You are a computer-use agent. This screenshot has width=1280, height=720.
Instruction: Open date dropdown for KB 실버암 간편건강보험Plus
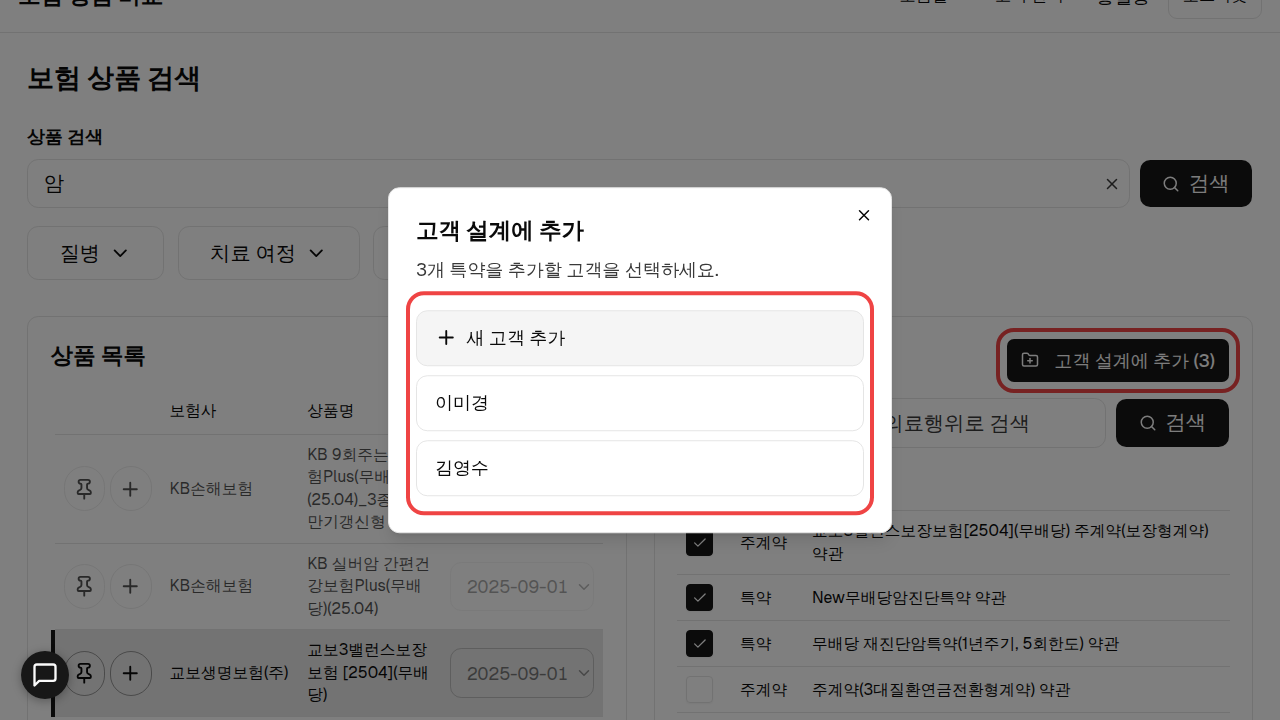522,586
